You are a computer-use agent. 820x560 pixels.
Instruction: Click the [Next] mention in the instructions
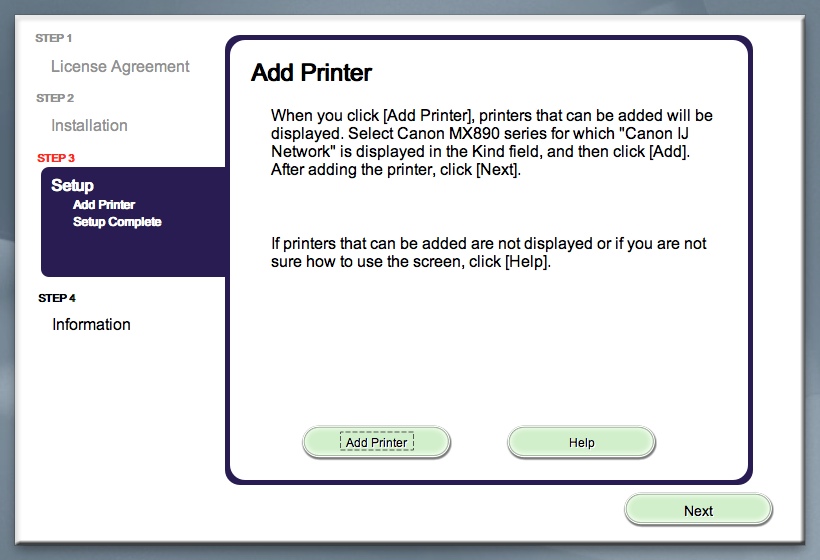coord(497,170)
